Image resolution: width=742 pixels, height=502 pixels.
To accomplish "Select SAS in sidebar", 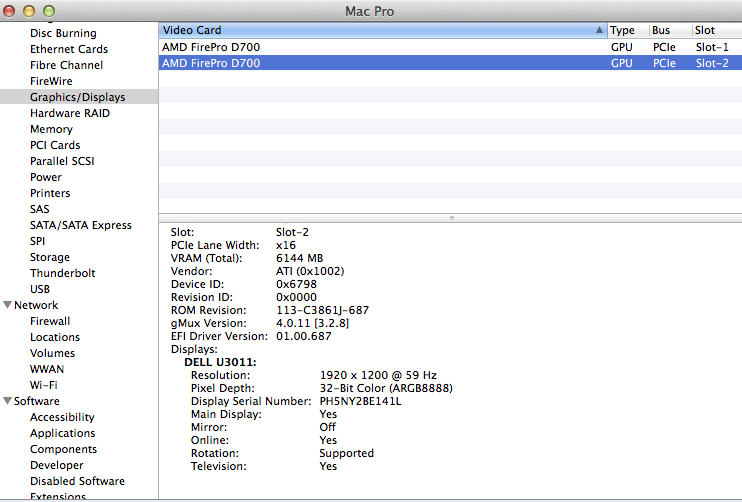I will pyautogui.click(x=39, y=209).
